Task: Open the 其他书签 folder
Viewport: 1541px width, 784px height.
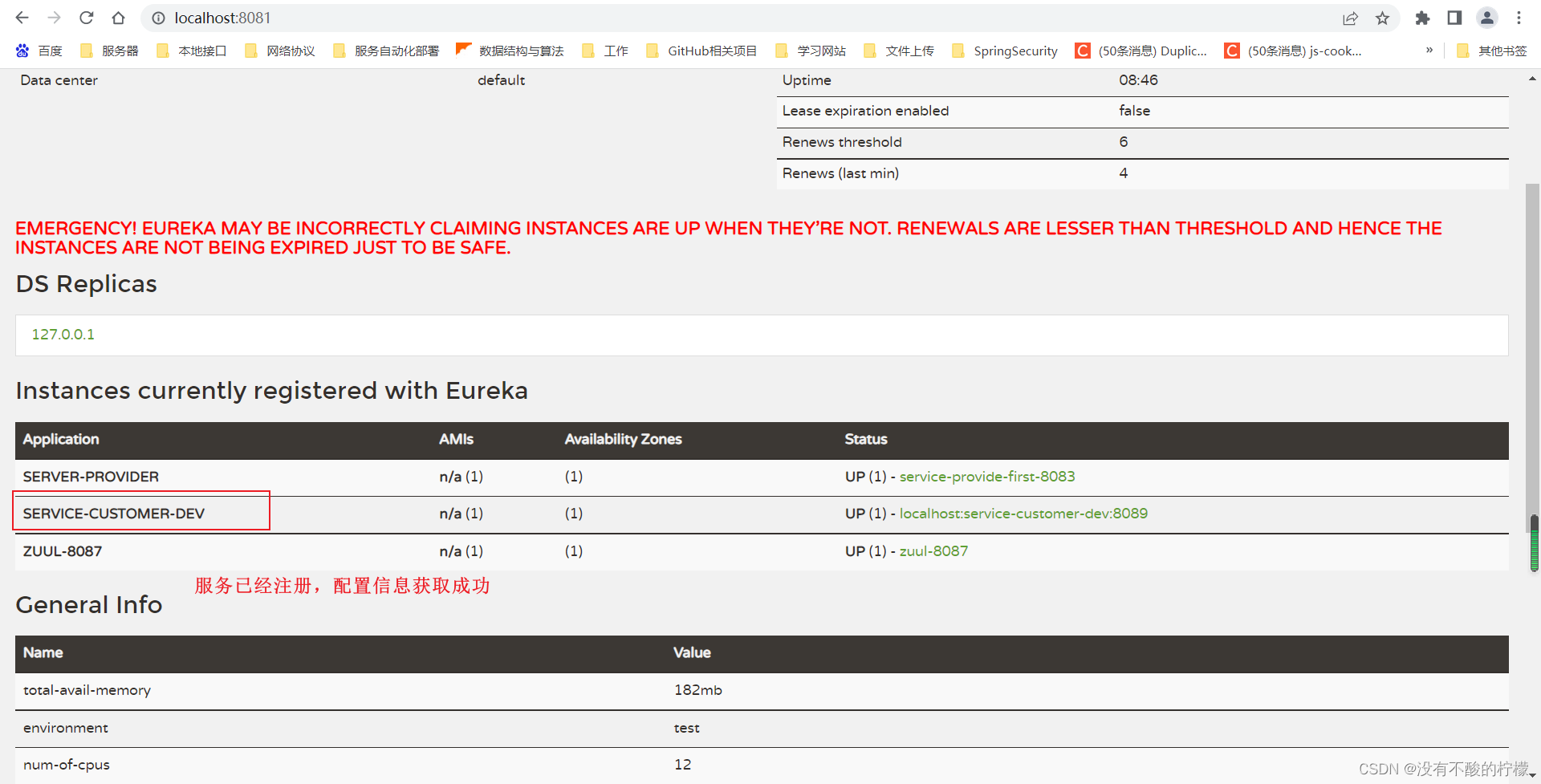Action: click(x=1491, y=51)
